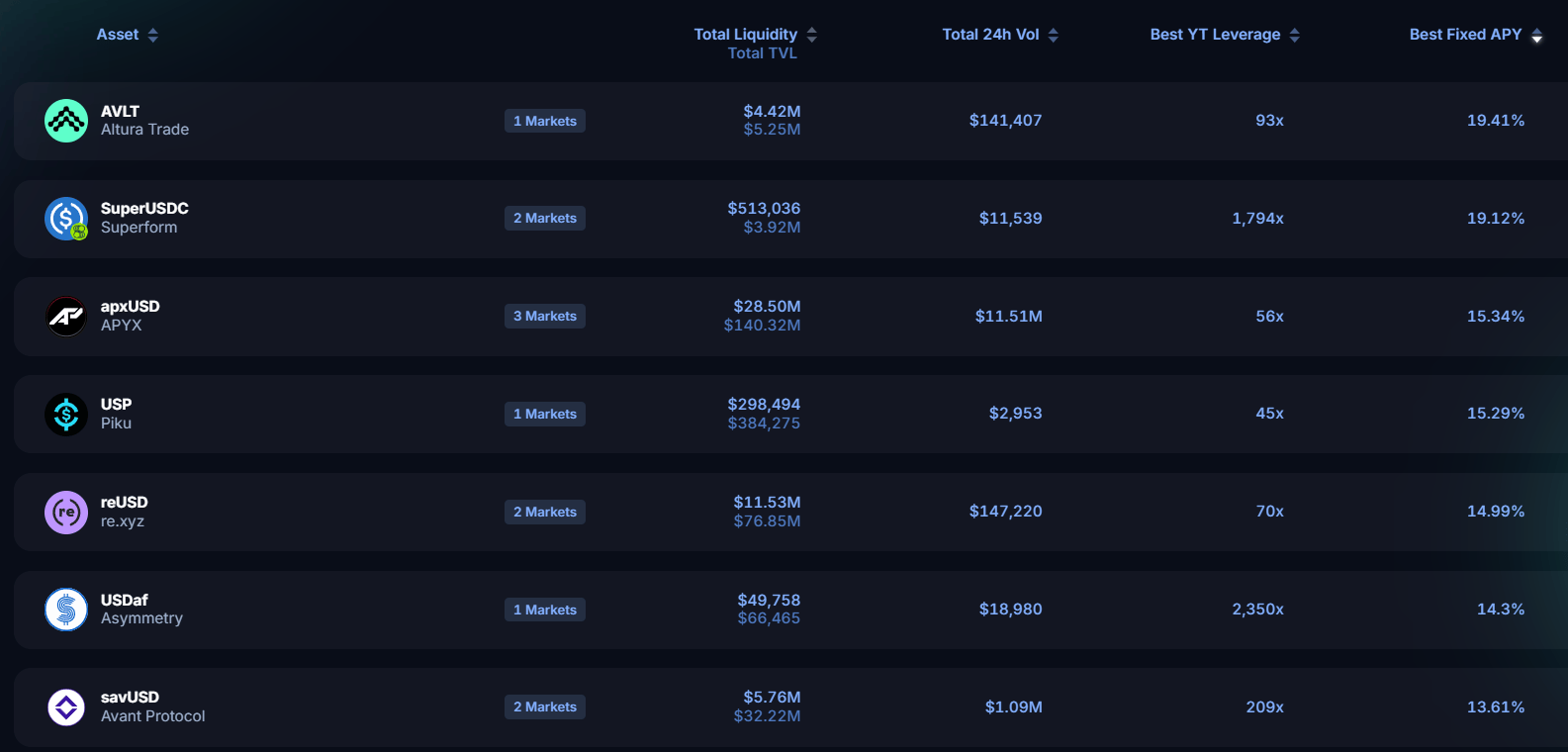The image size is (1568, 752).
Task: Open the USDaf asset name link
Action: [125, 601]
